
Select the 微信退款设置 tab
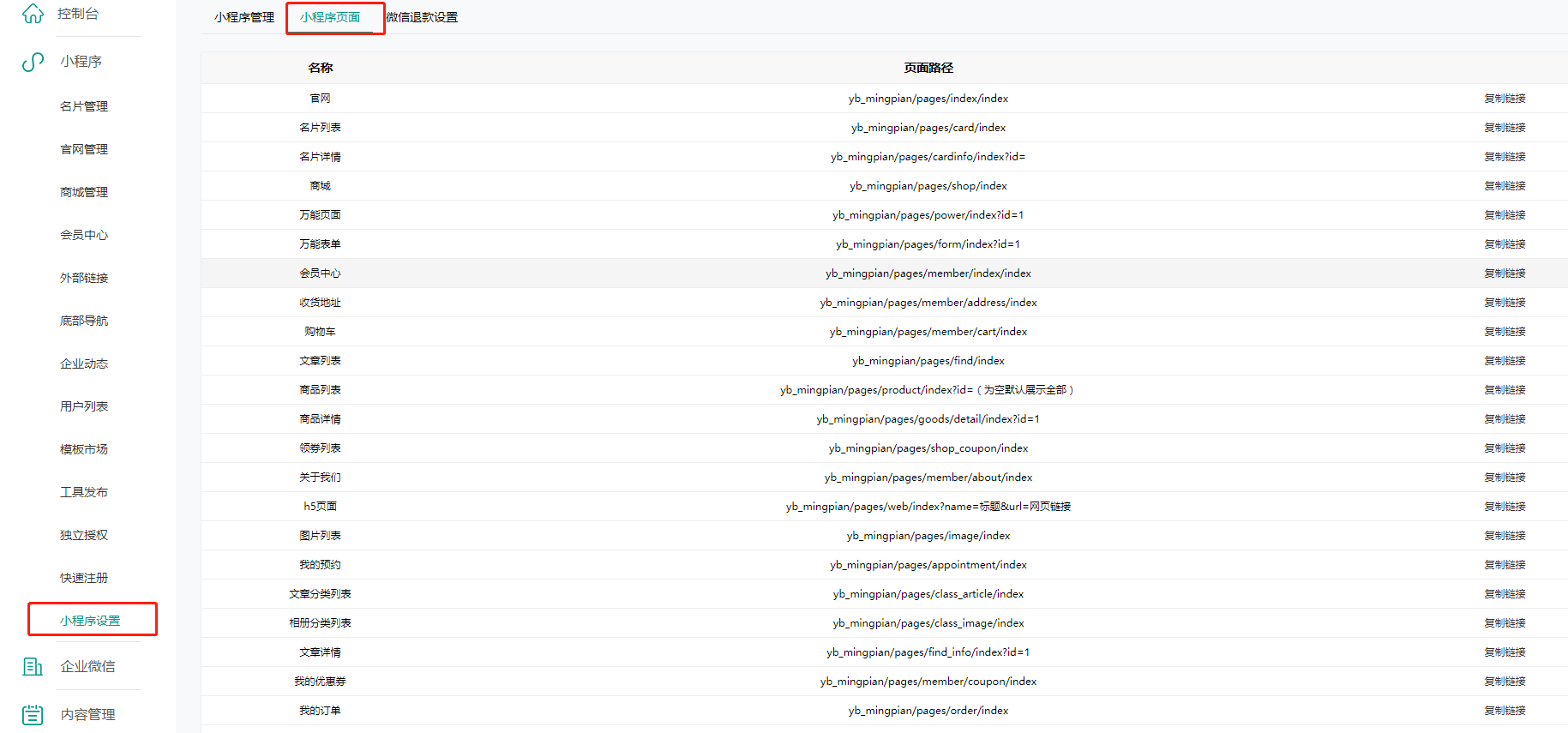[422, 17]
